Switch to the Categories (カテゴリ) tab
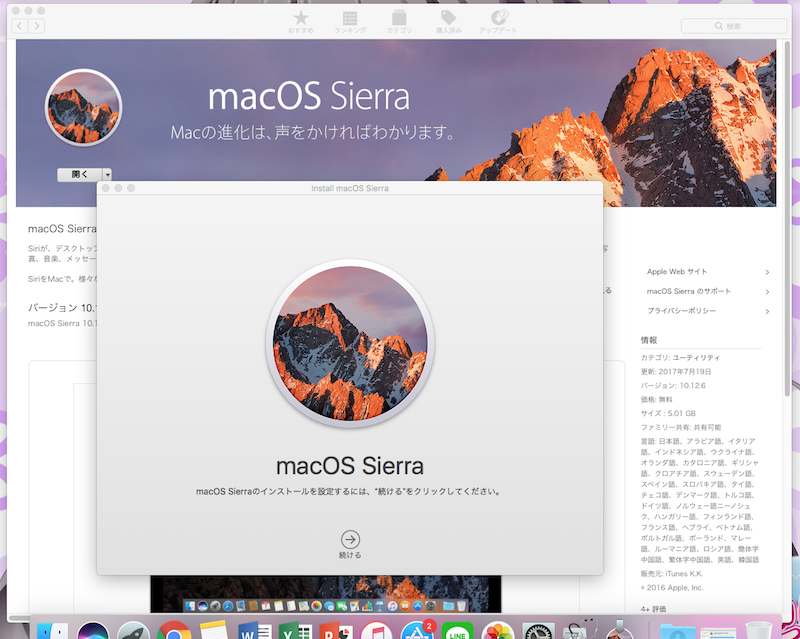 point(399,22)
